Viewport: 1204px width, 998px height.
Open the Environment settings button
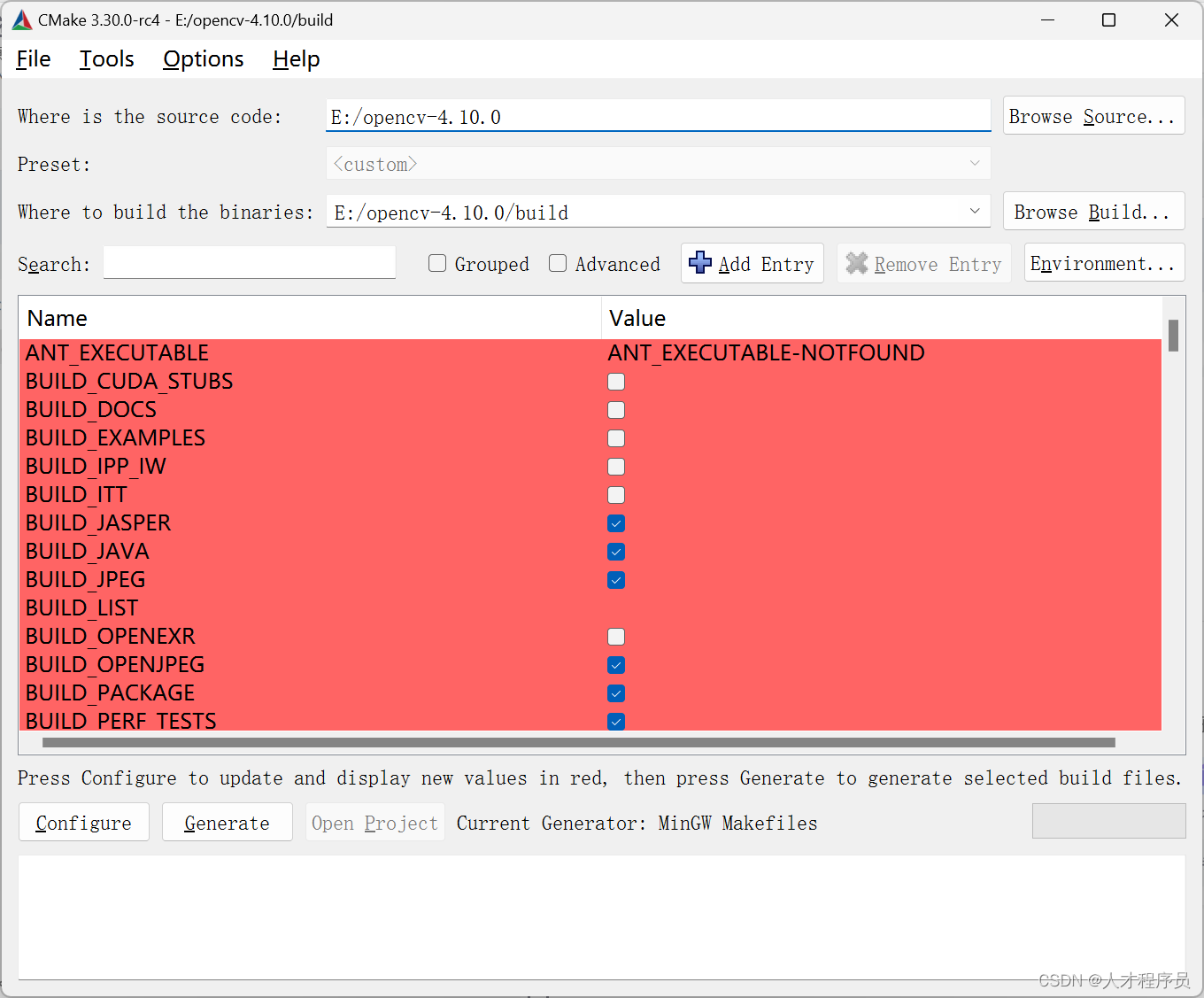(x=1104, y=263)
